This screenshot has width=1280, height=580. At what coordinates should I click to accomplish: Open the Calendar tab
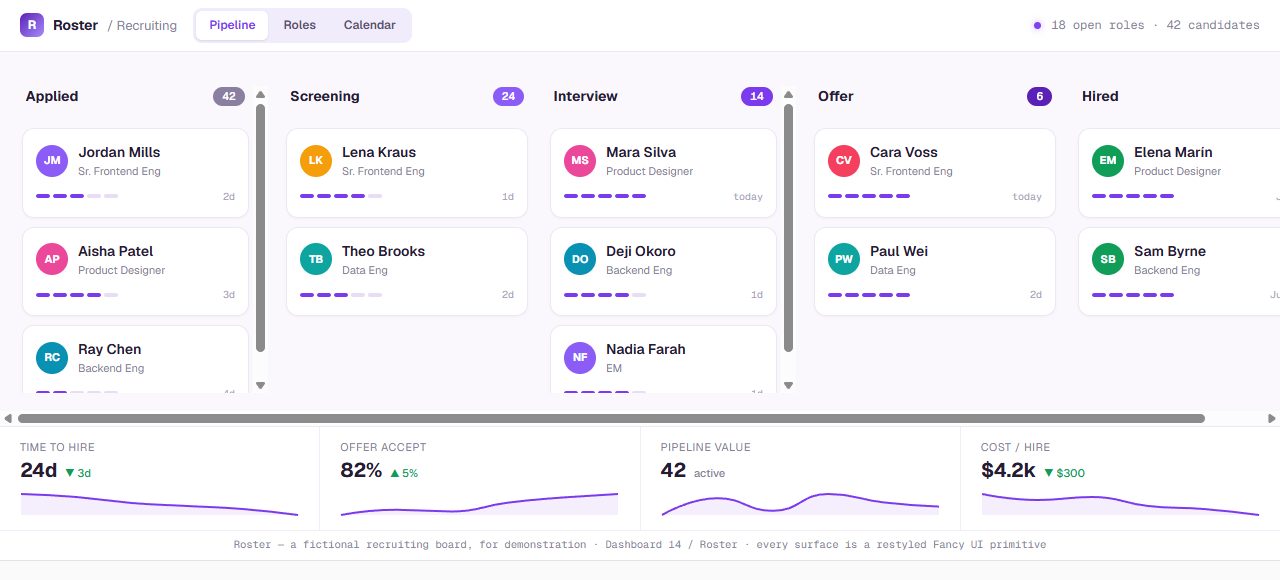tap(370, 25)
